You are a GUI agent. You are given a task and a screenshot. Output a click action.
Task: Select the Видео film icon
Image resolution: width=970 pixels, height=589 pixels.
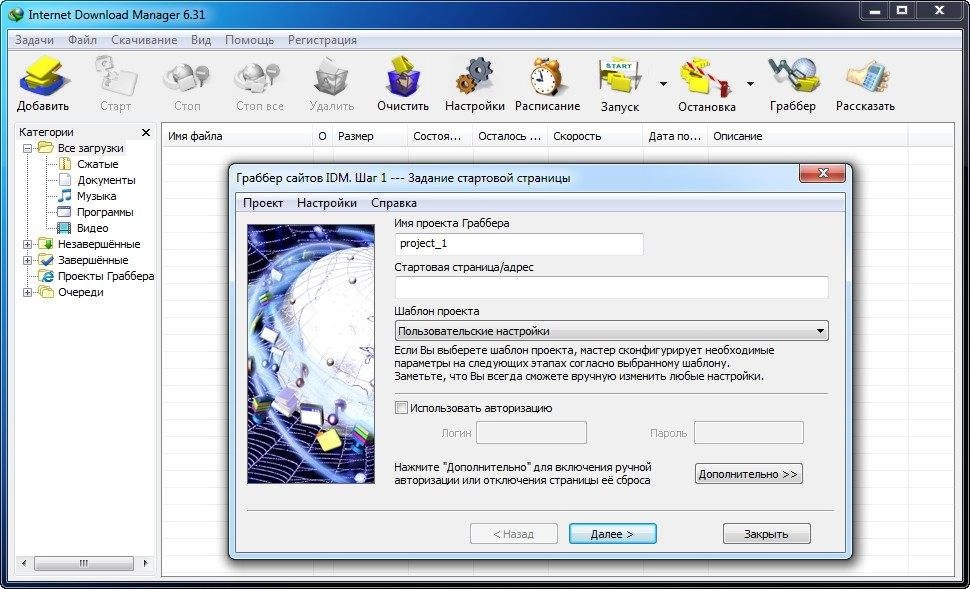(64, 228)
